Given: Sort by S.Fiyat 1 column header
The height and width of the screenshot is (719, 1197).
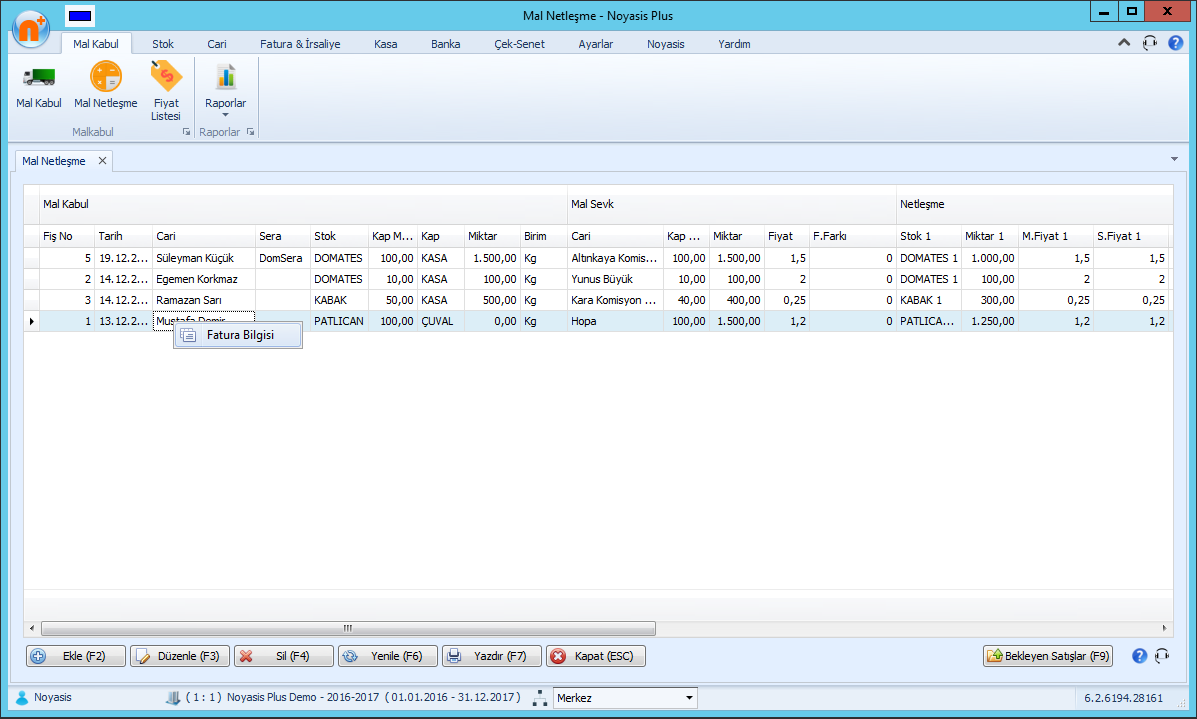Looking at the screenshot, I should tap(1131, 236).
